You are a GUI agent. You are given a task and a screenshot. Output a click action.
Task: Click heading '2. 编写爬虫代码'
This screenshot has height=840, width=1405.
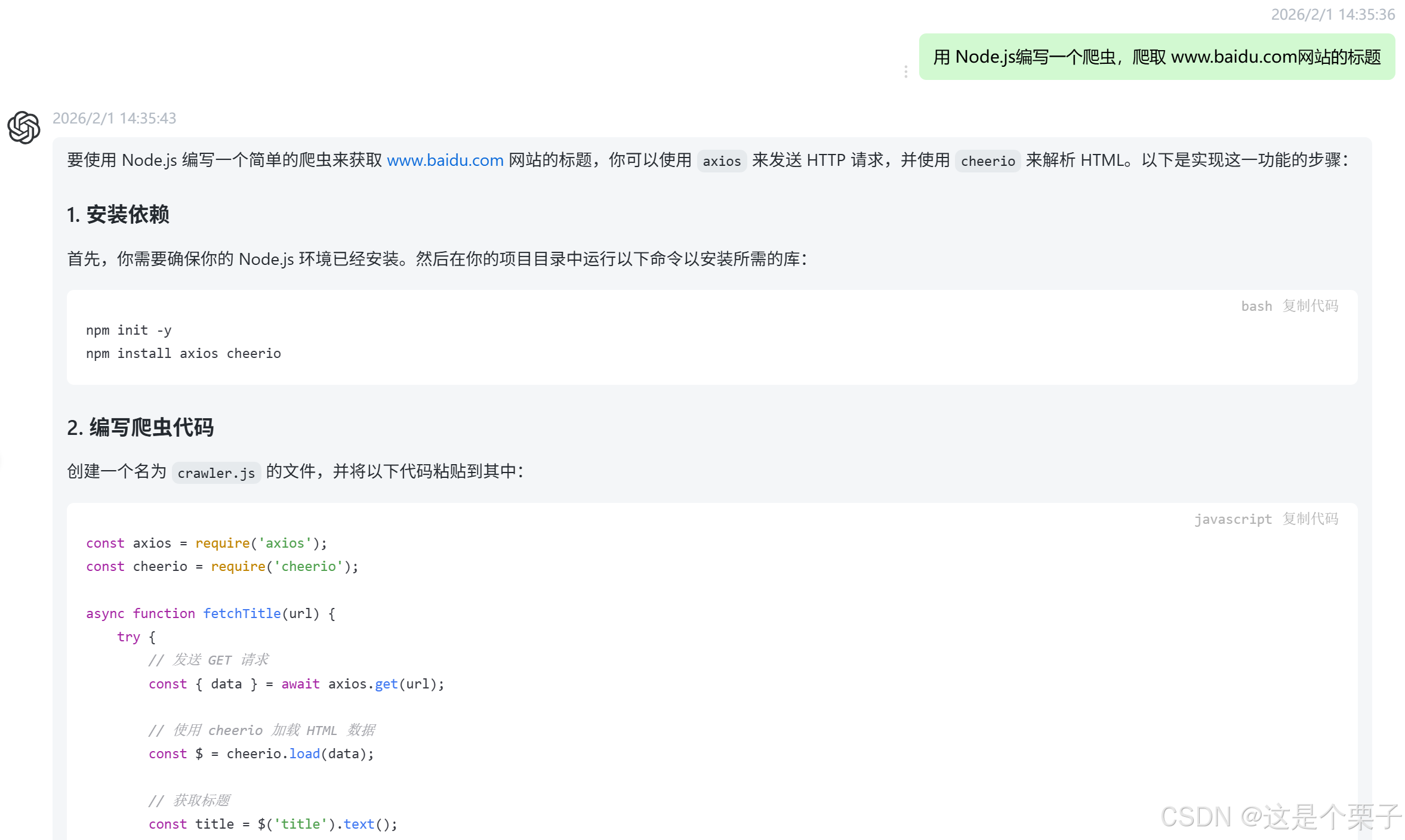point(140,427)
